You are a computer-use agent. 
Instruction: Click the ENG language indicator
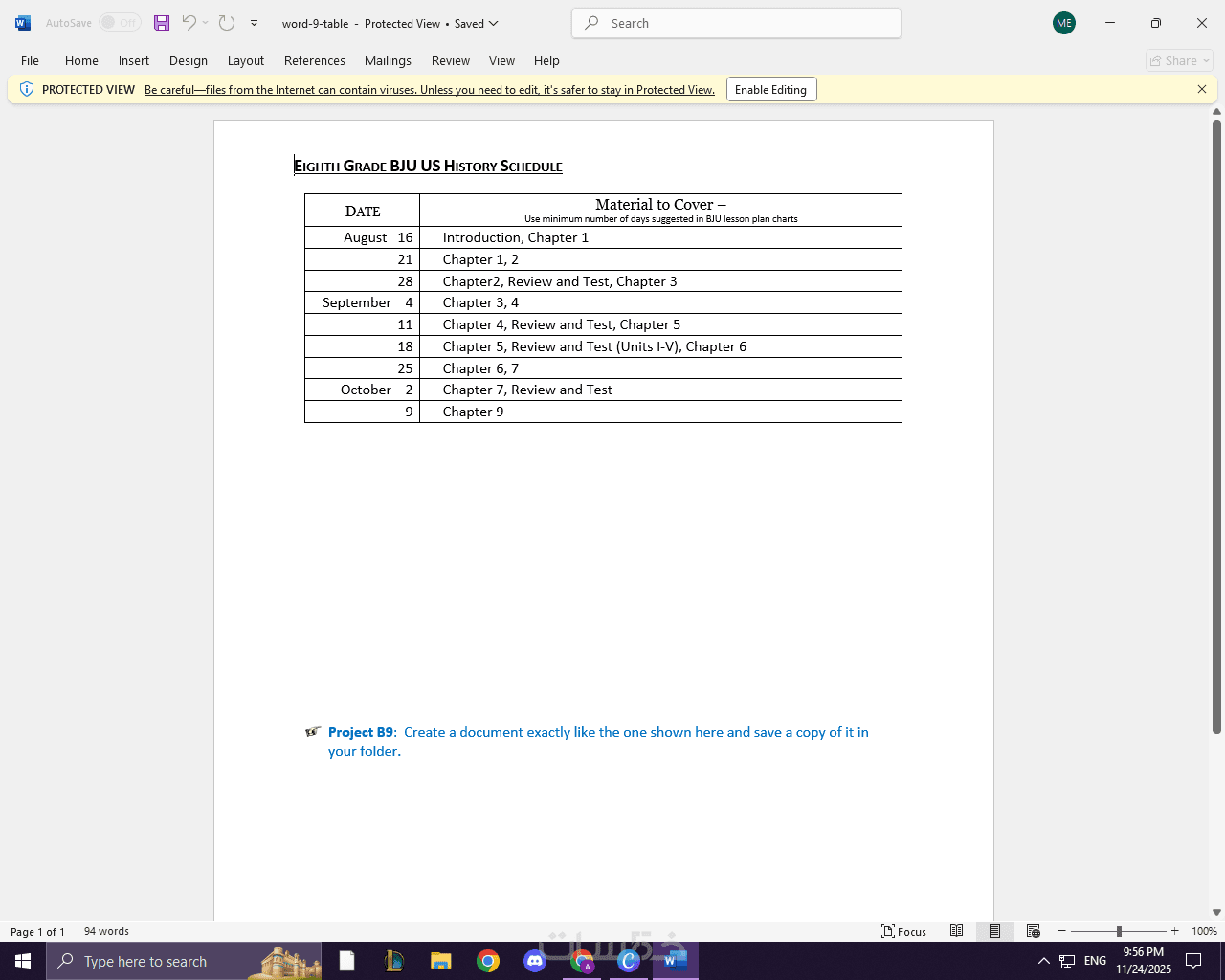point(1096,961)
